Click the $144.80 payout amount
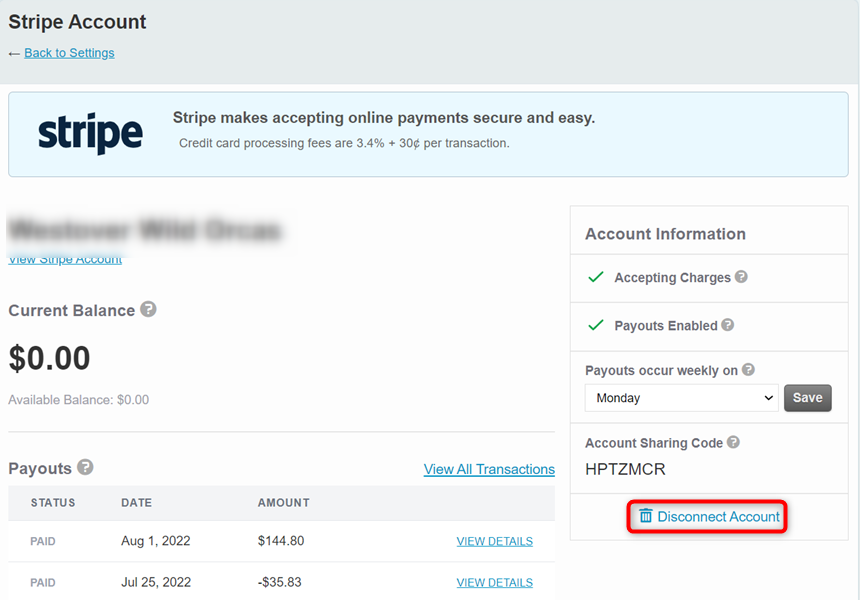The image size is (860, 600). (x=281, y=541)
